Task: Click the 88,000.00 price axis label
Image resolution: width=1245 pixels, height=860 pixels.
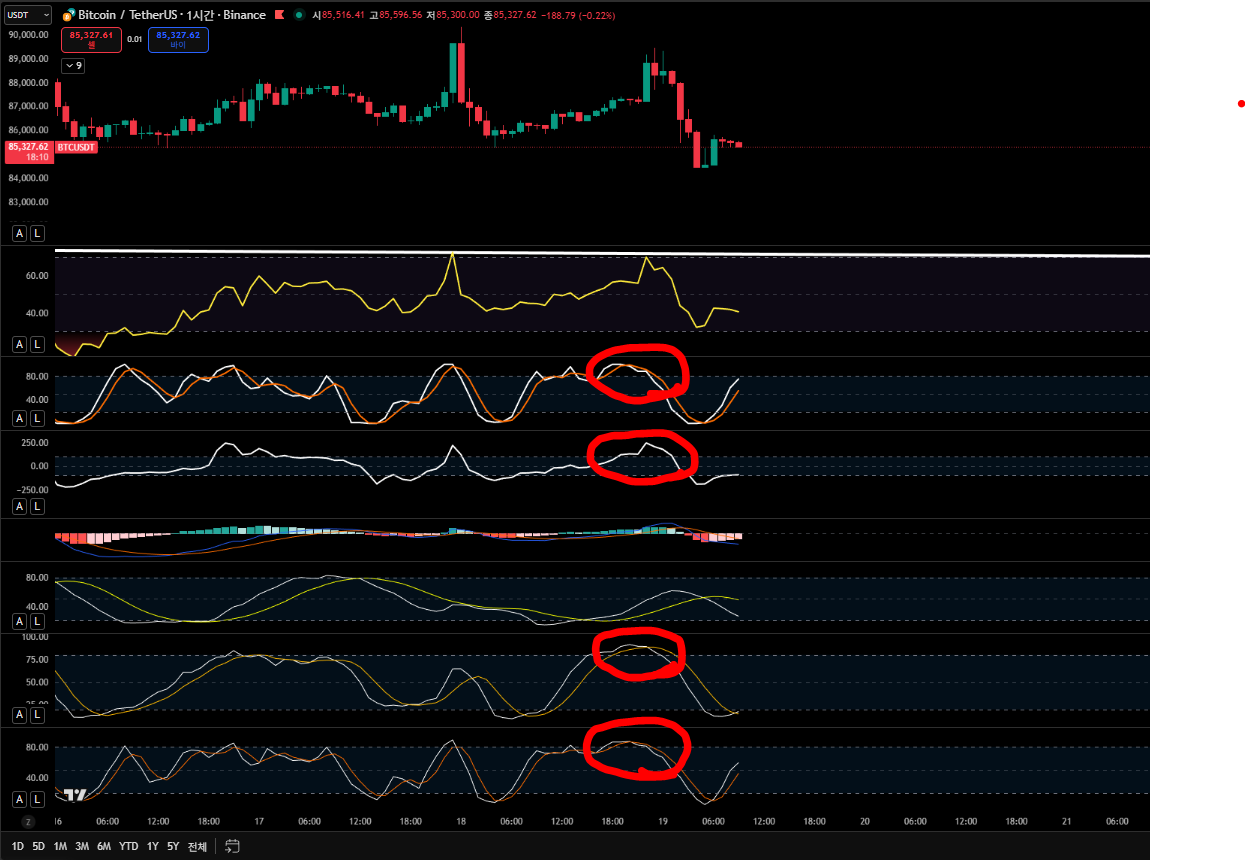Action: tap(29, 82)
